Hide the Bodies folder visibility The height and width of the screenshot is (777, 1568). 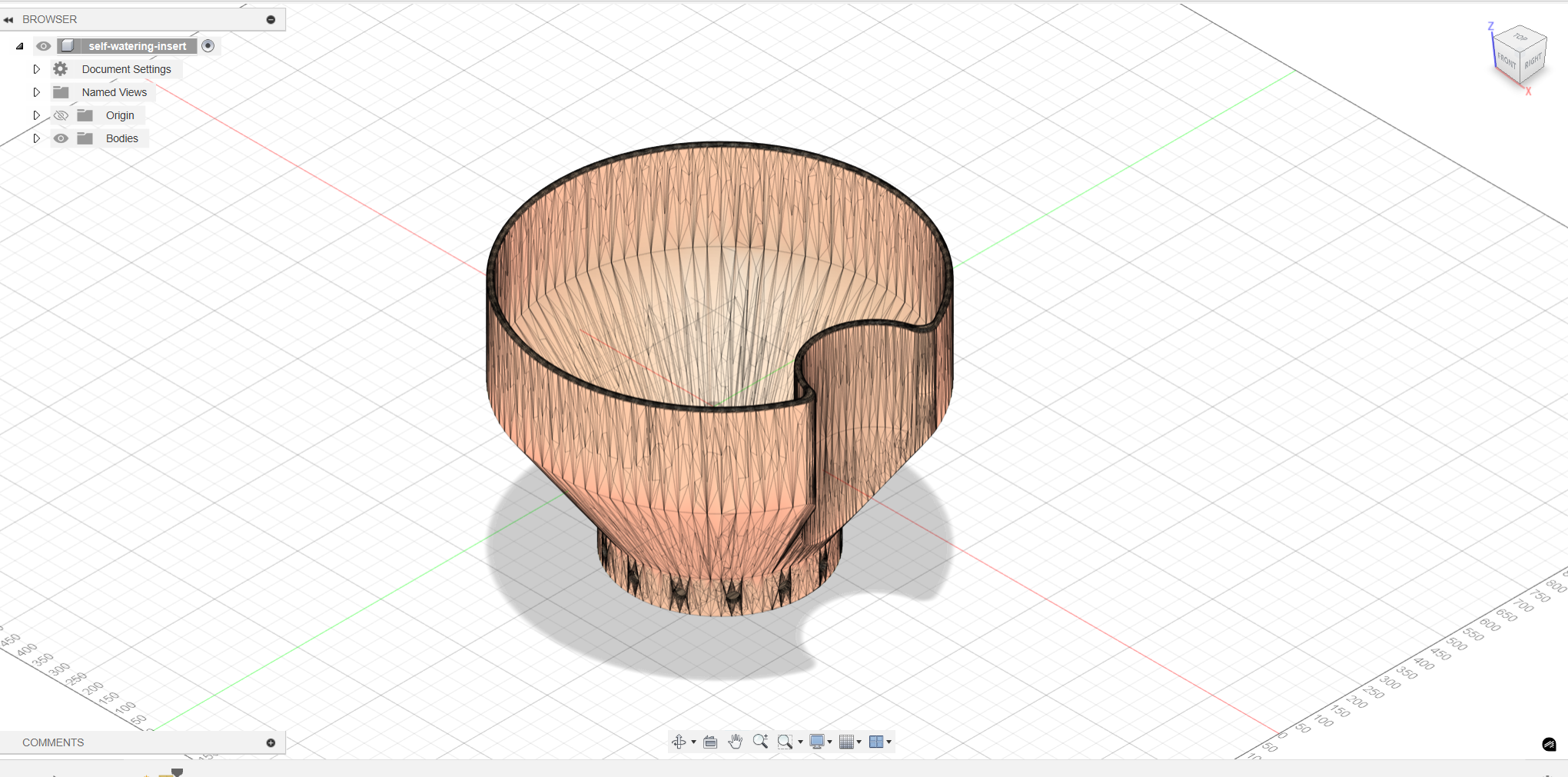click(61, 138)
